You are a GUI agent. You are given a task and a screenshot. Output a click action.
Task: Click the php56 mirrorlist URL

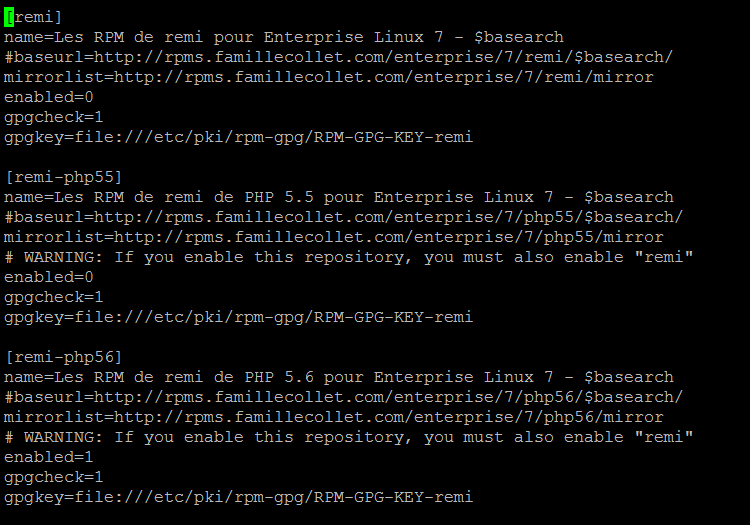click(x=334, y=417)
